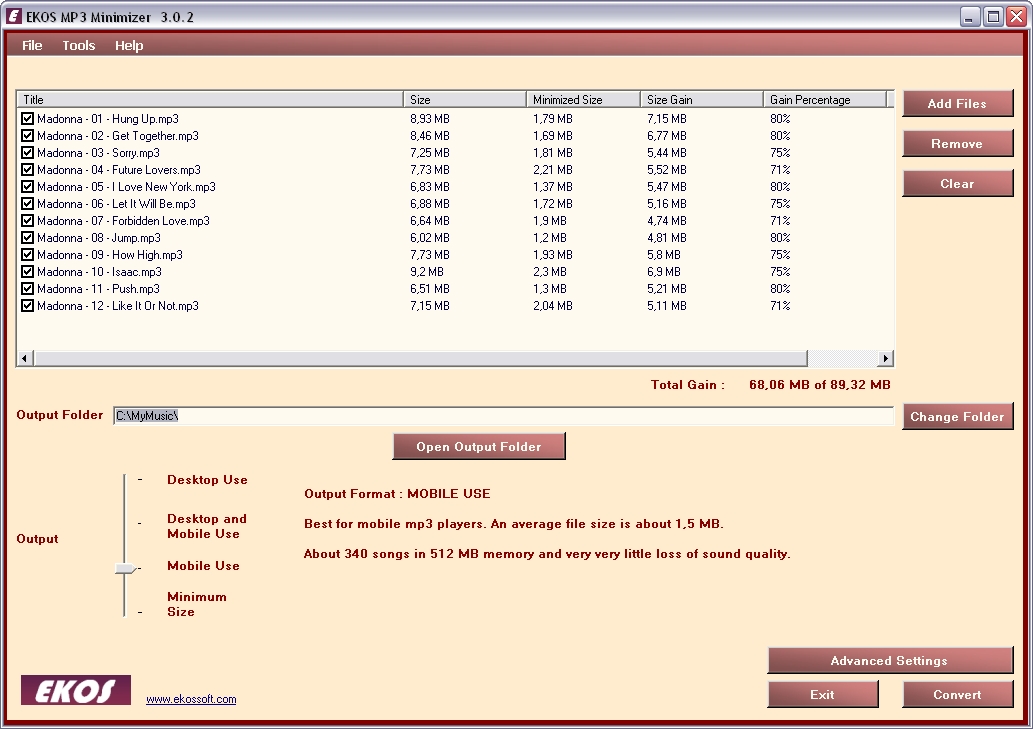
Task: Set output slider to Desktop Use
Action: click(125, 481)
